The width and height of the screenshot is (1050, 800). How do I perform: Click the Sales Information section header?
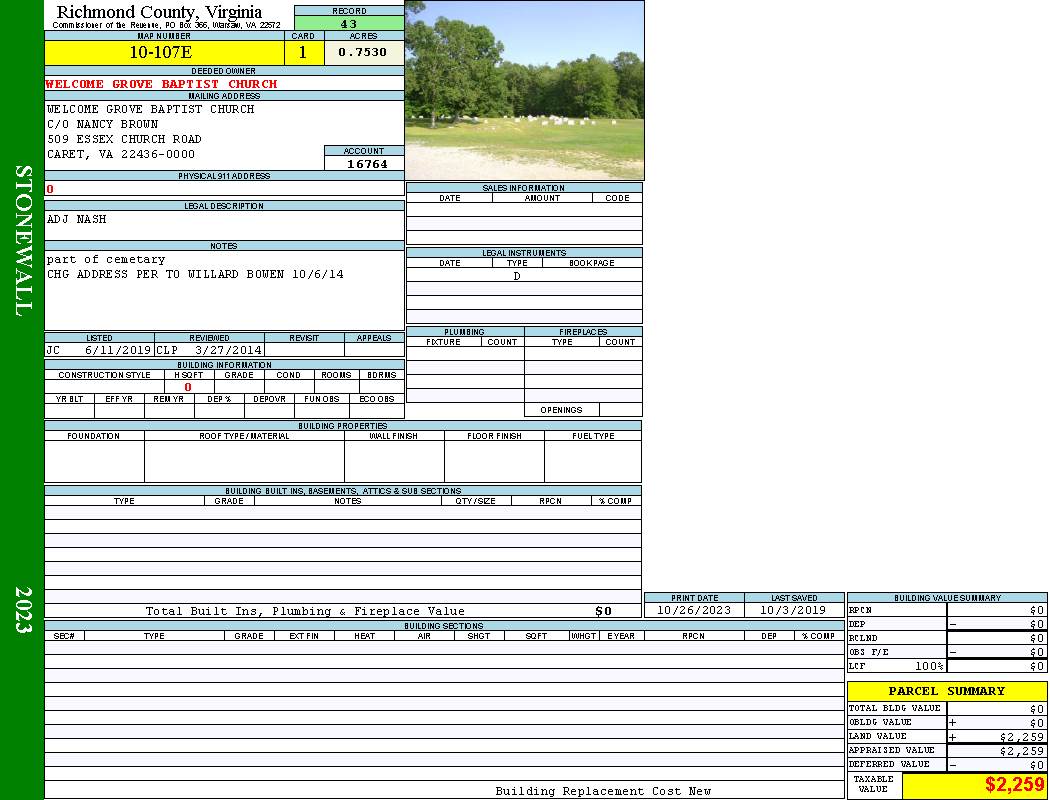click(x=523, y=188)
